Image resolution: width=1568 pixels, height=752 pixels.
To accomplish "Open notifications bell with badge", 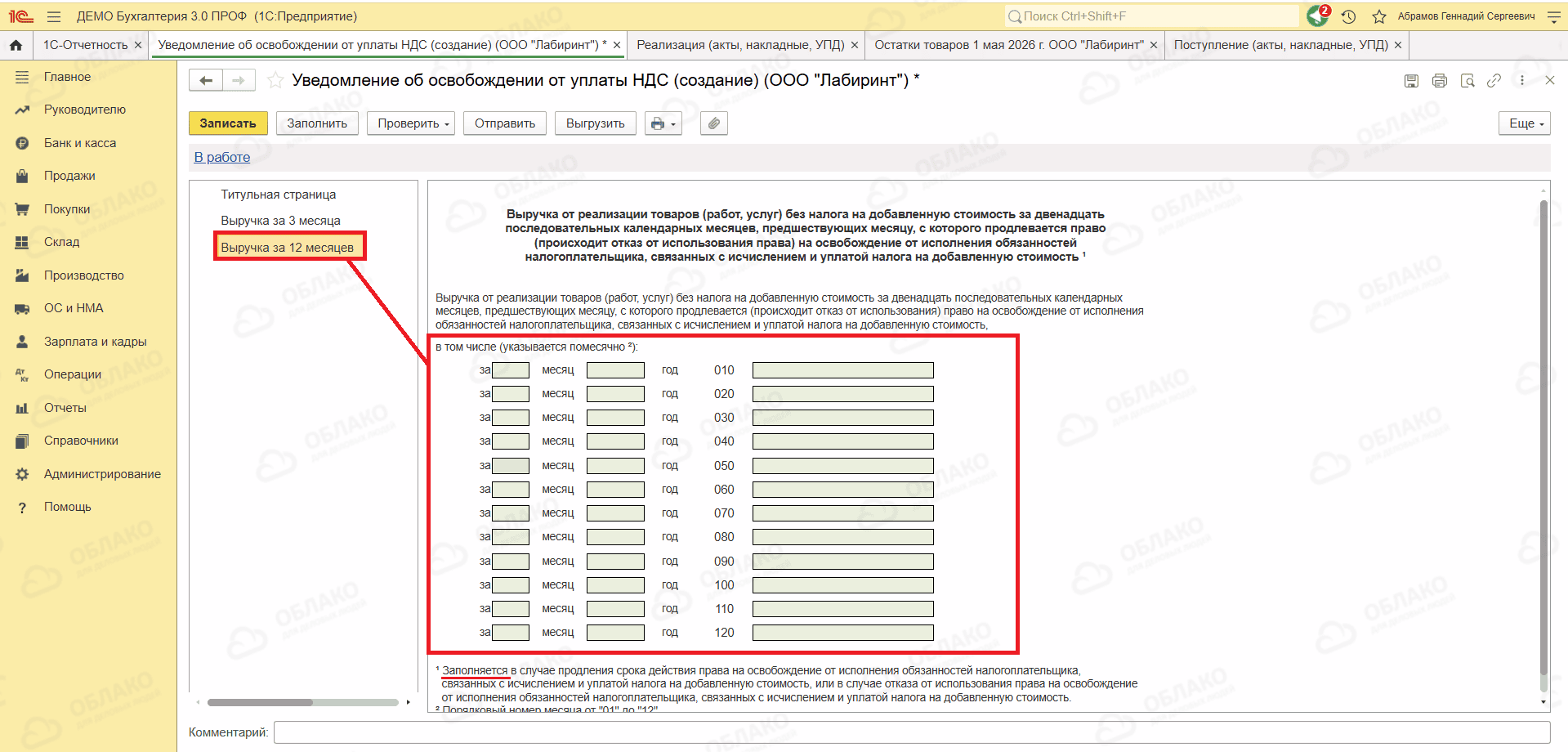I will [x=1318, y=16].
